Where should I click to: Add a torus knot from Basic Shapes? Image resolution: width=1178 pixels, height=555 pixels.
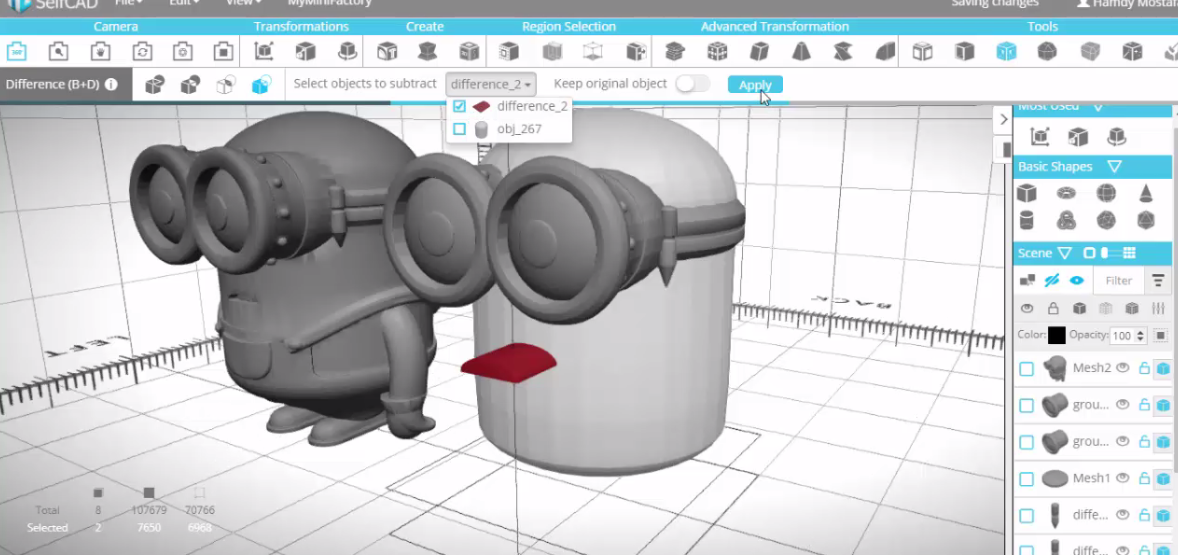(1066, 221)
